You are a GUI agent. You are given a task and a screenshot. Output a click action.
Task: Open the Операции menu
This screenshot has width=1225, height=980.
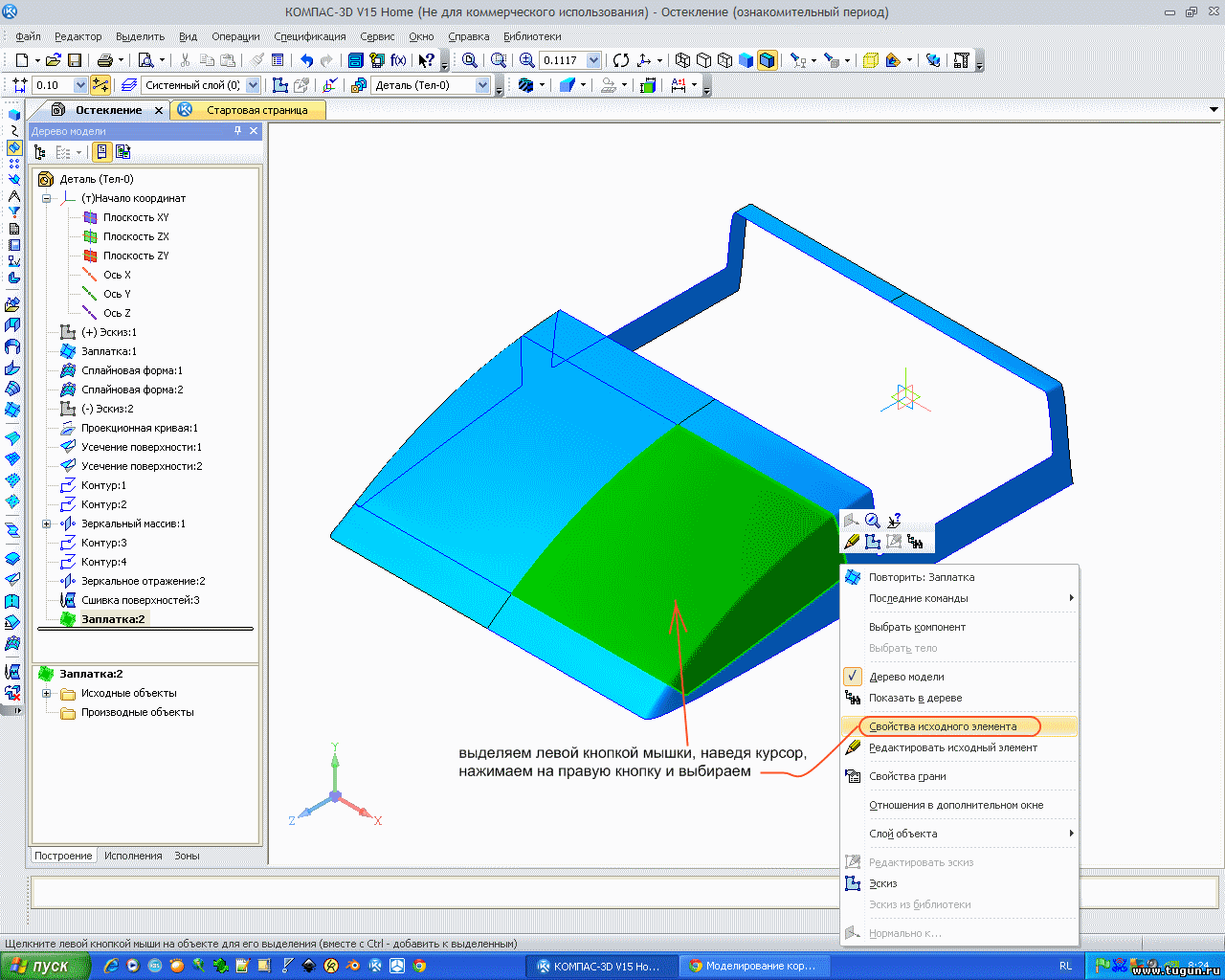(235, 36)
